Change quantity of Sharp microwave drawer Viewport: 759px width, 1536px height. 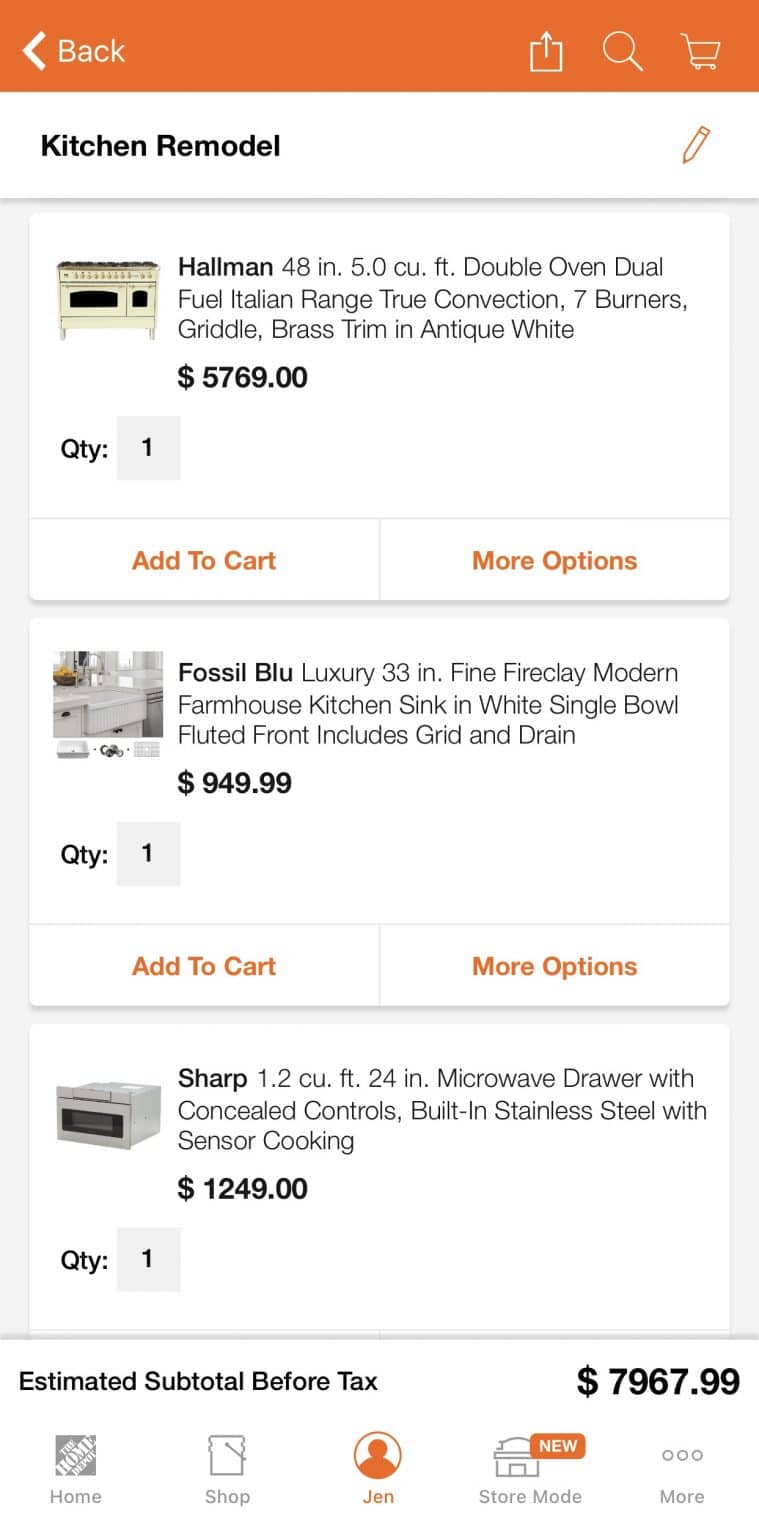click(148, 1260)
